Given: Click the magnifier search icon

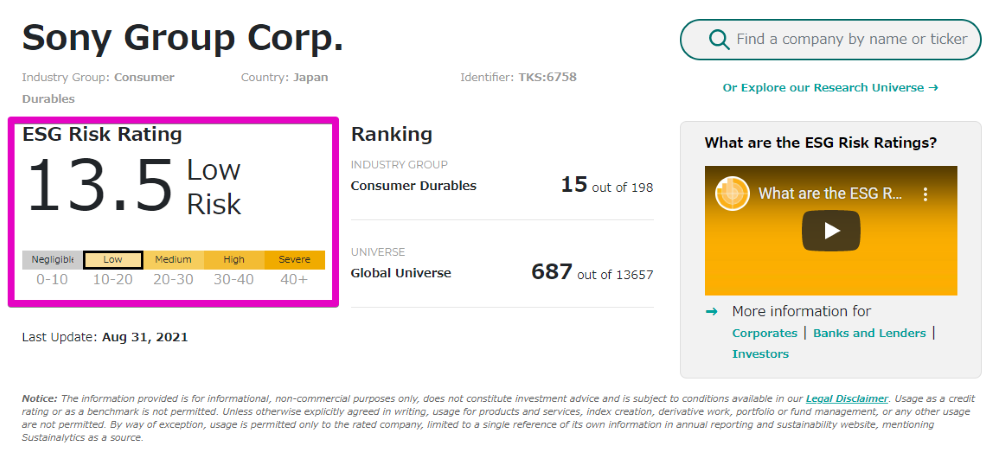Looking at the screenshot, I should coord(719,40).
